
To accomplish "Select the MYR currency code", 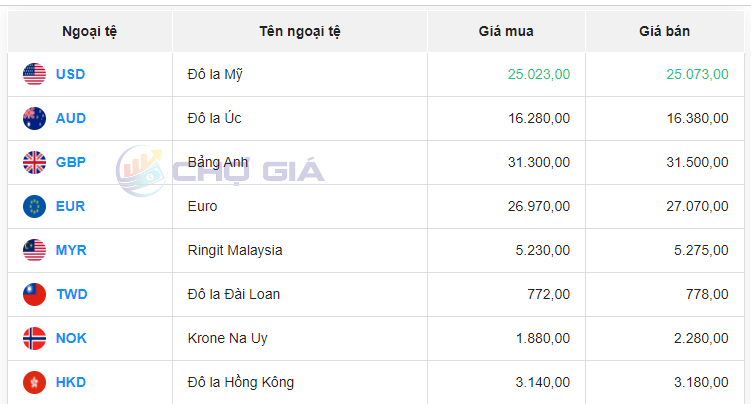I will tap(71, 250).
